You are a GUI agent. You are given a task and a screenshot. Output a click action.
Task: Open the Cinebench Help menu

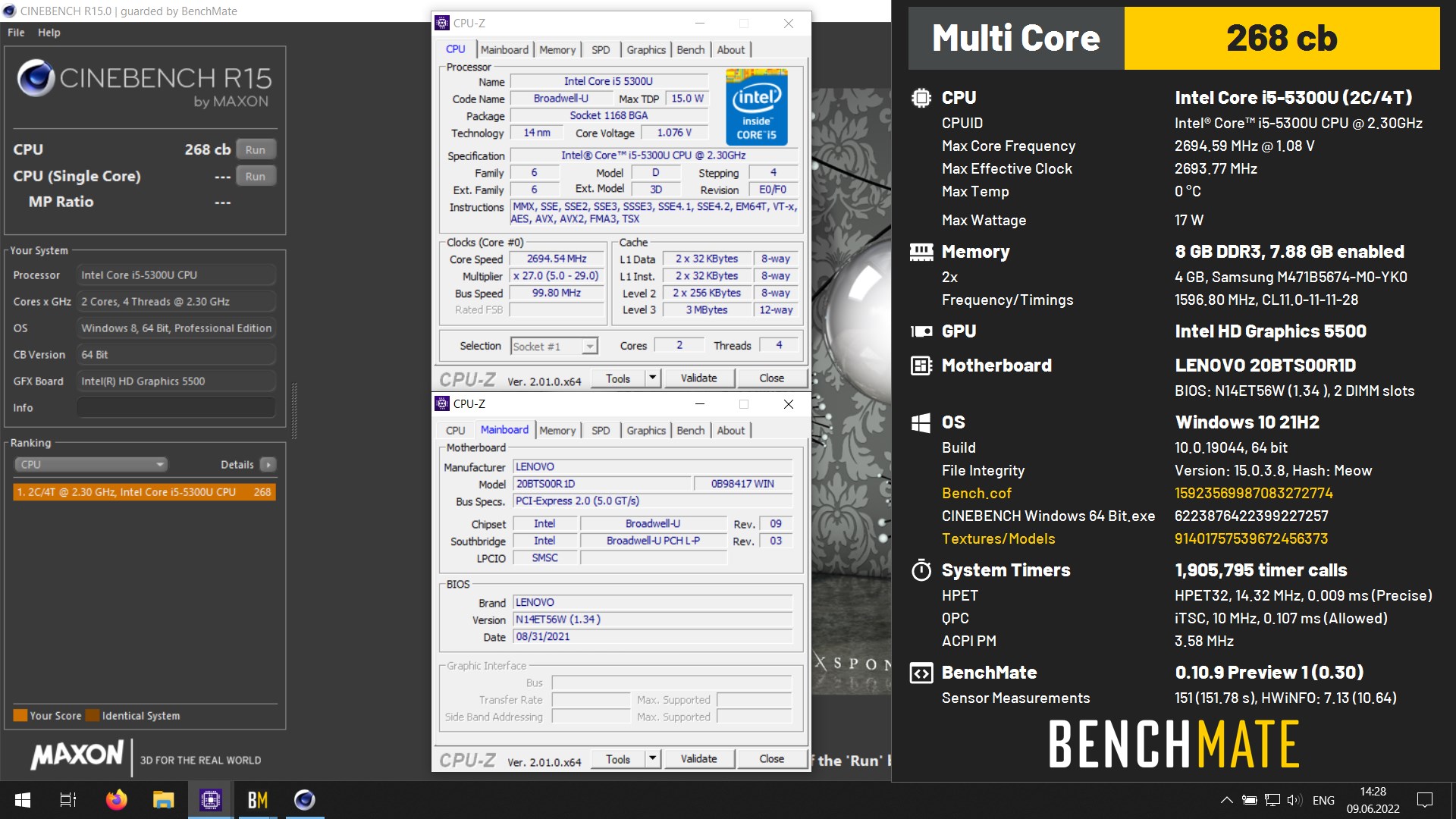(49, 33)
